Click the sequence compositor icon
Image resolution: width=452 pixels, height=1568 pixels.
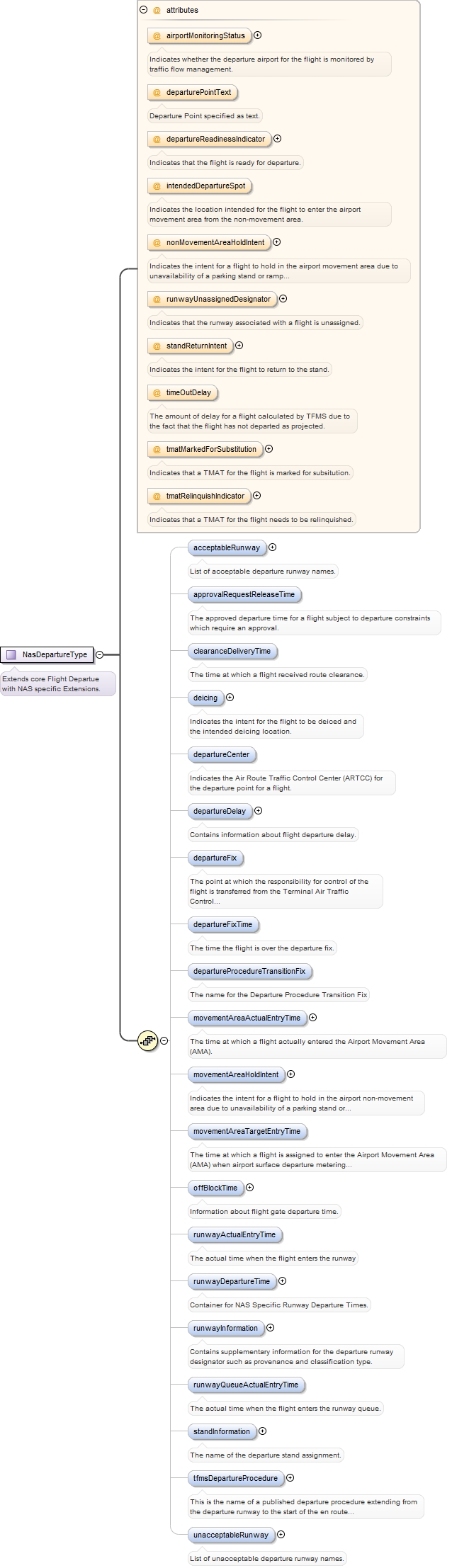point(147,1040)
